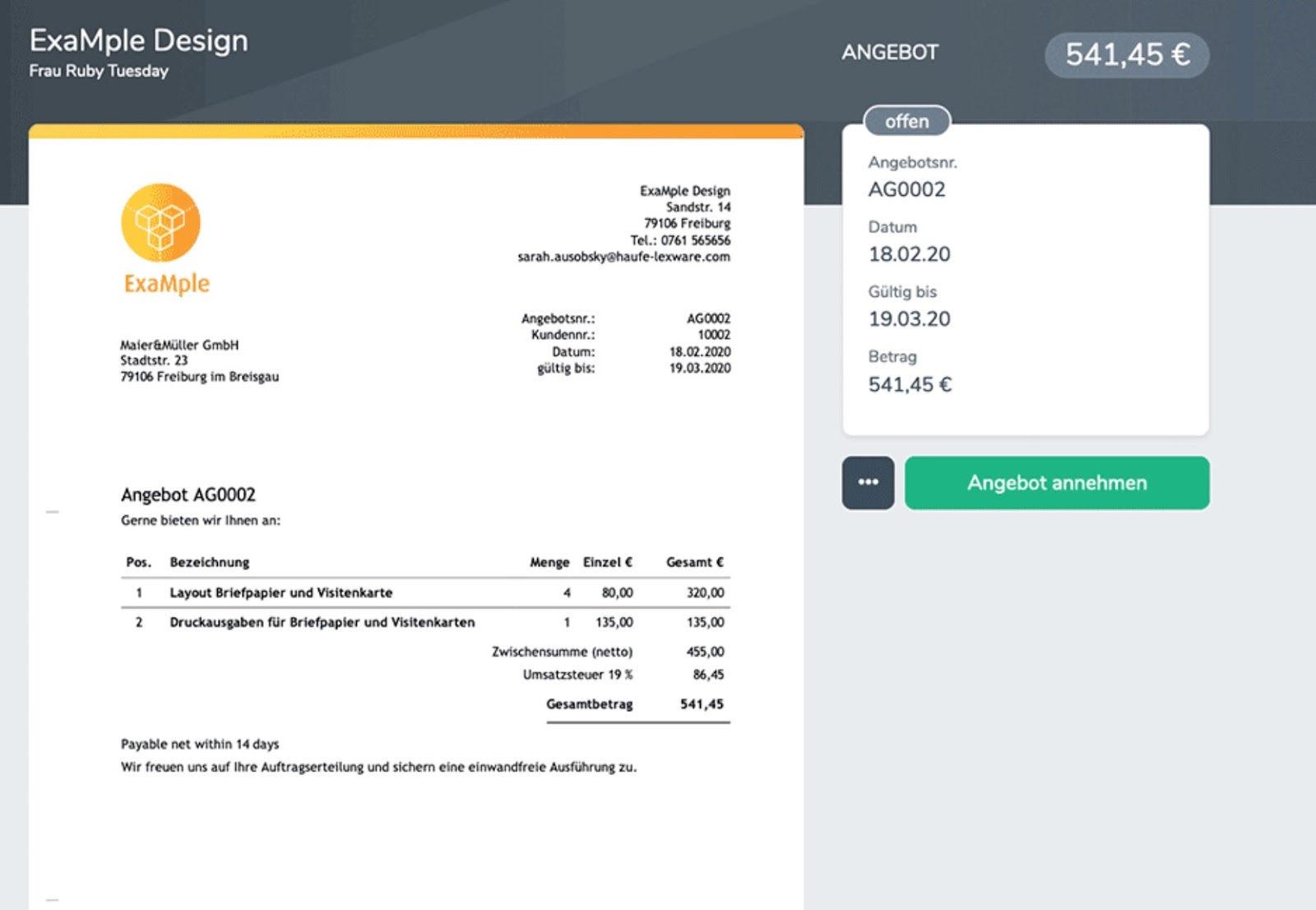Select the ExaMple Design header title
The image size is (1316, 910).
coord(138,40)
